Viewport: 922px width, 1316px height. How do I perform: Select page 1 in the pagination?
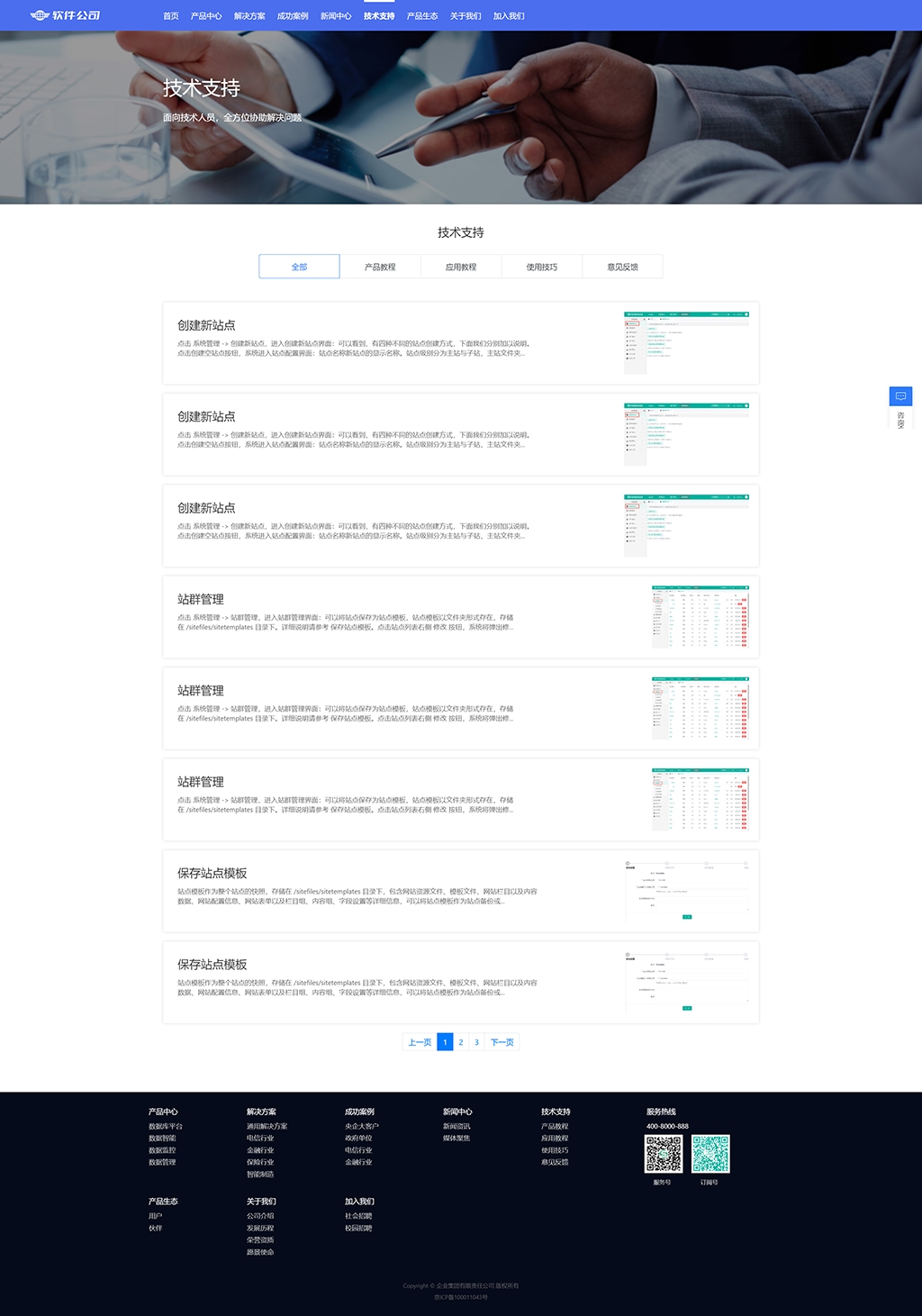445,1042
